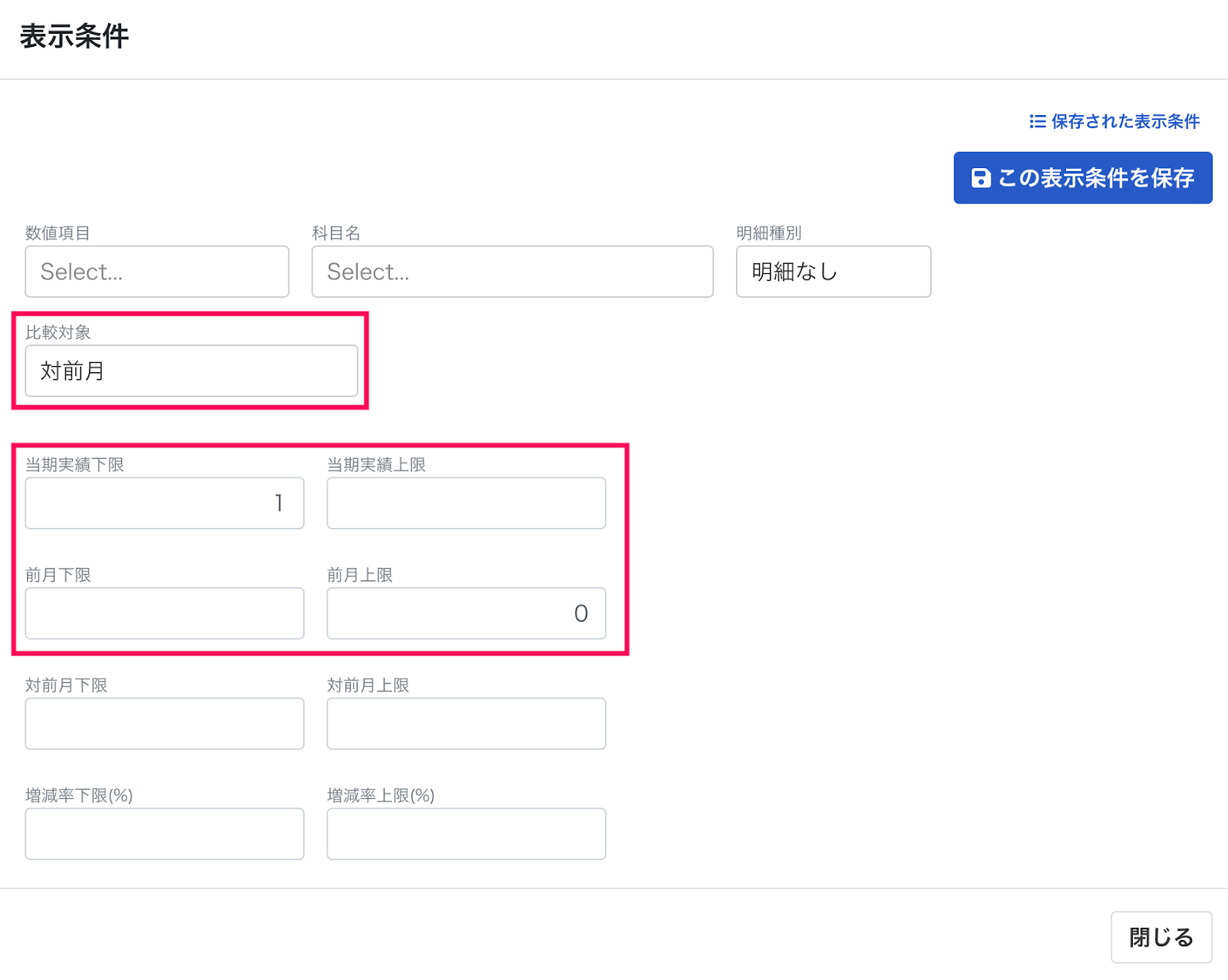Click the 明細種別 label text
The height and width of the screenshot is (980, 1228).
coord(769,233)
